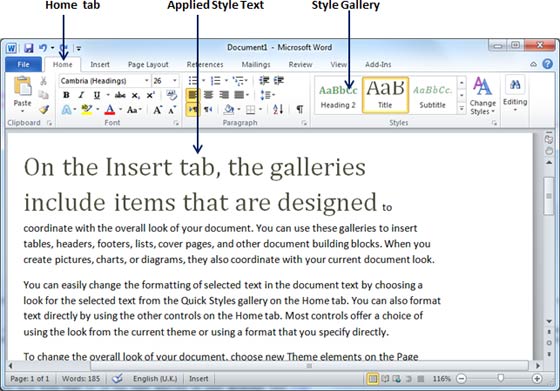This screenshot has height=391, width=560.
Task: Toggle Bold formatting
Action: tap(66, 95)
